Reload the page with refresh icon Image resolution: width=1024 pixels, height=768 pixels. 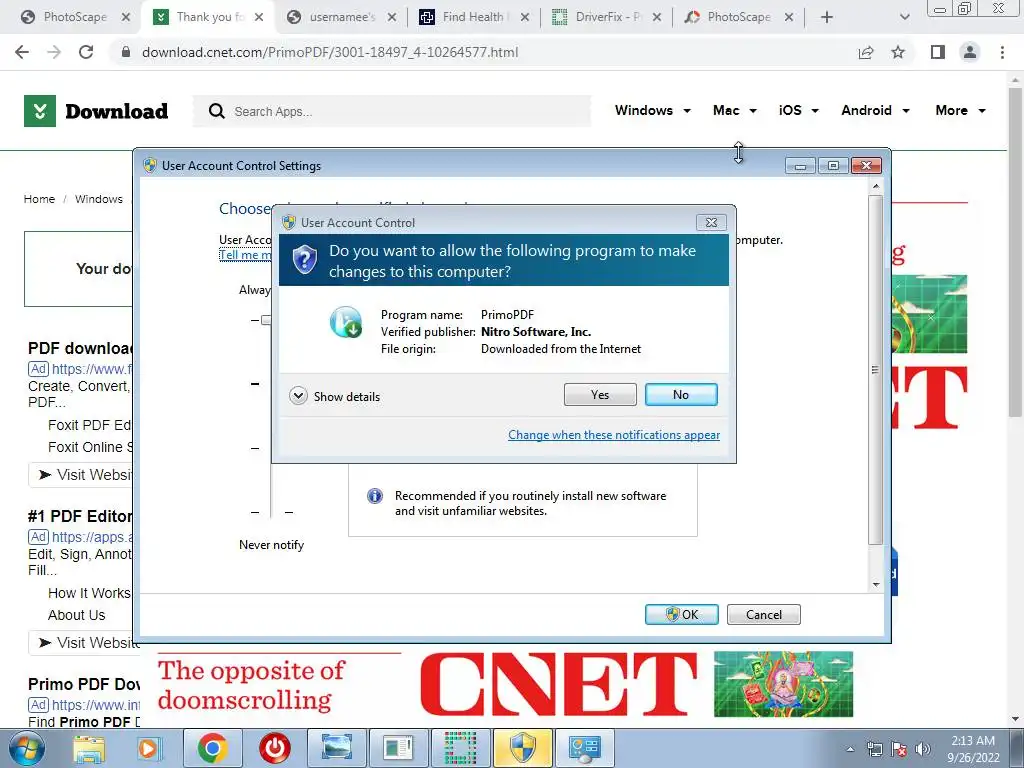coord(86,52)
